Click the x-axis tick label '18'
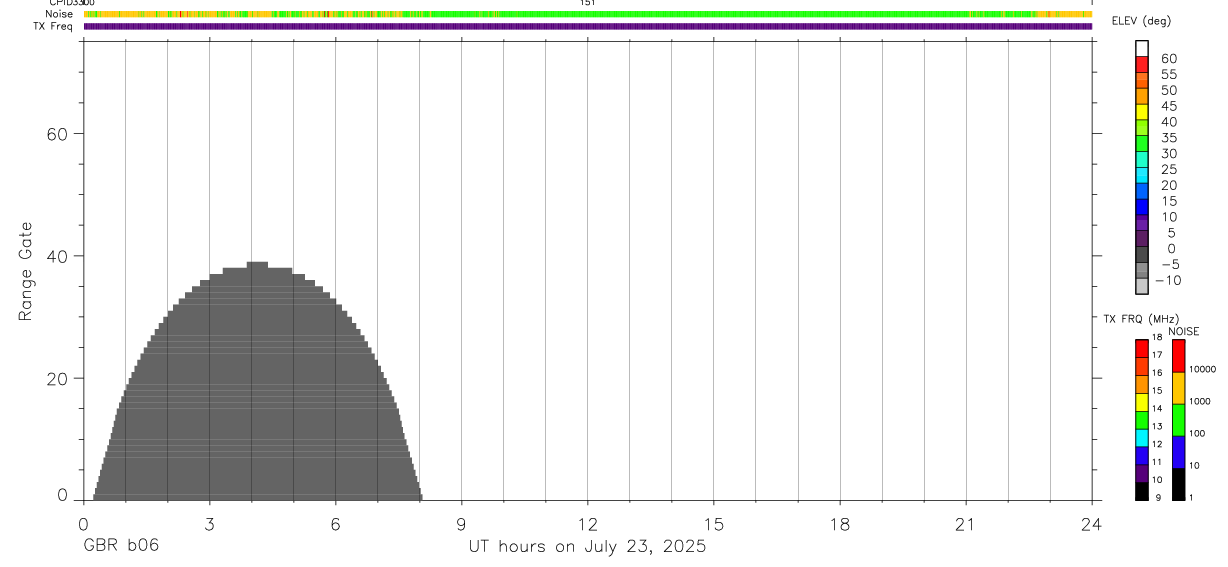Viewport: 1228px width, 567px height. [x=840, y=524]
